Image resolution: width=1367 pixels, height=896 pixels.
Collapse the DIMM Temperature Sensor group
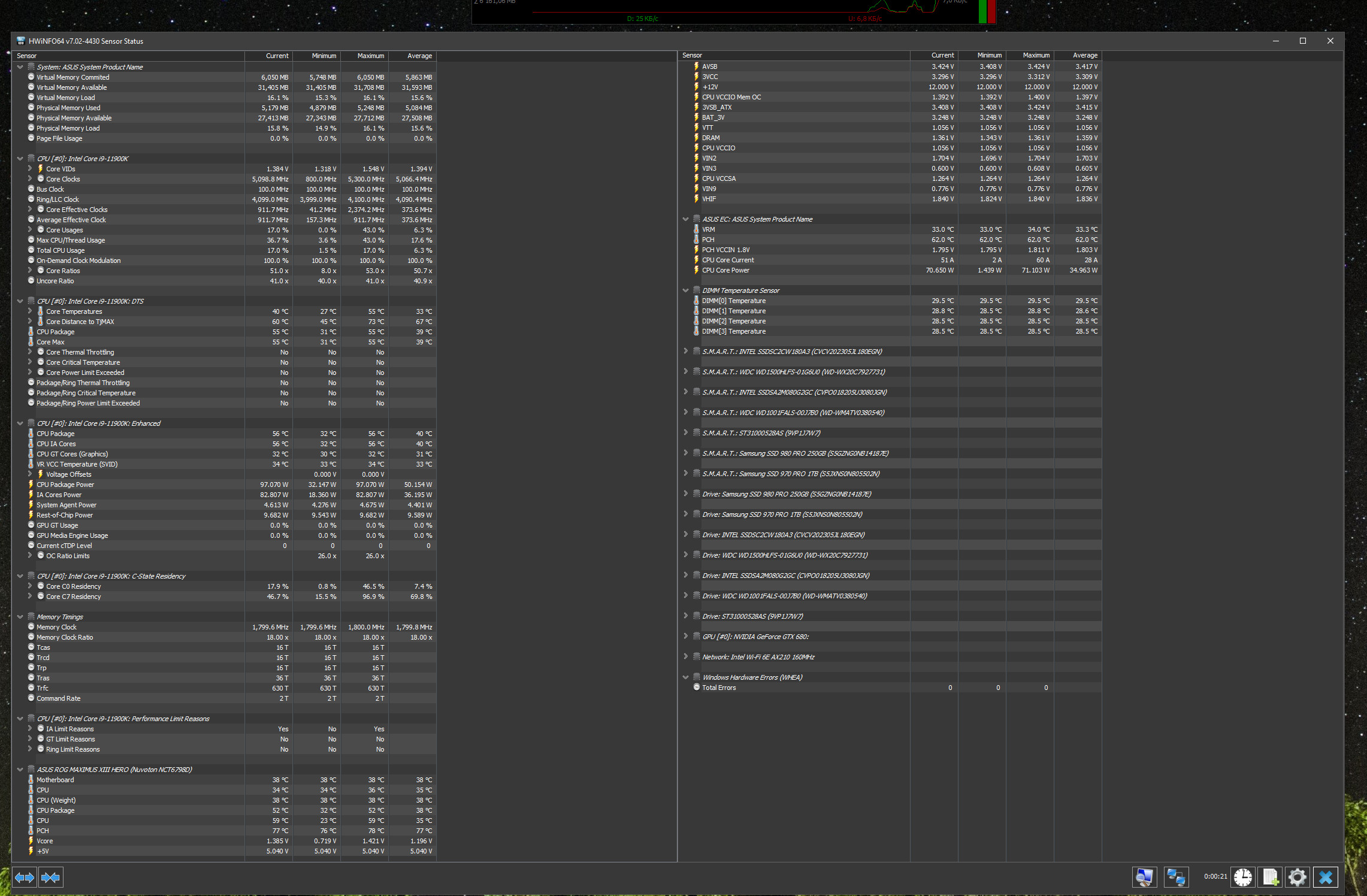click(x=686, y=290)
